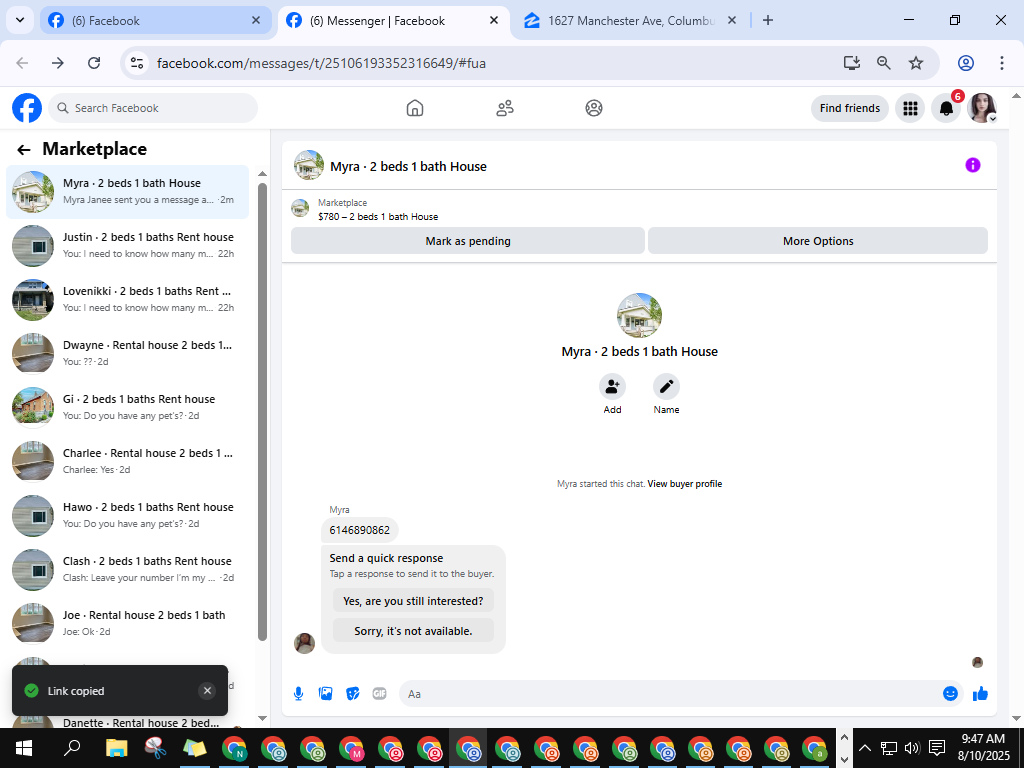Send a thumbs-up like

tap(980, 694)
